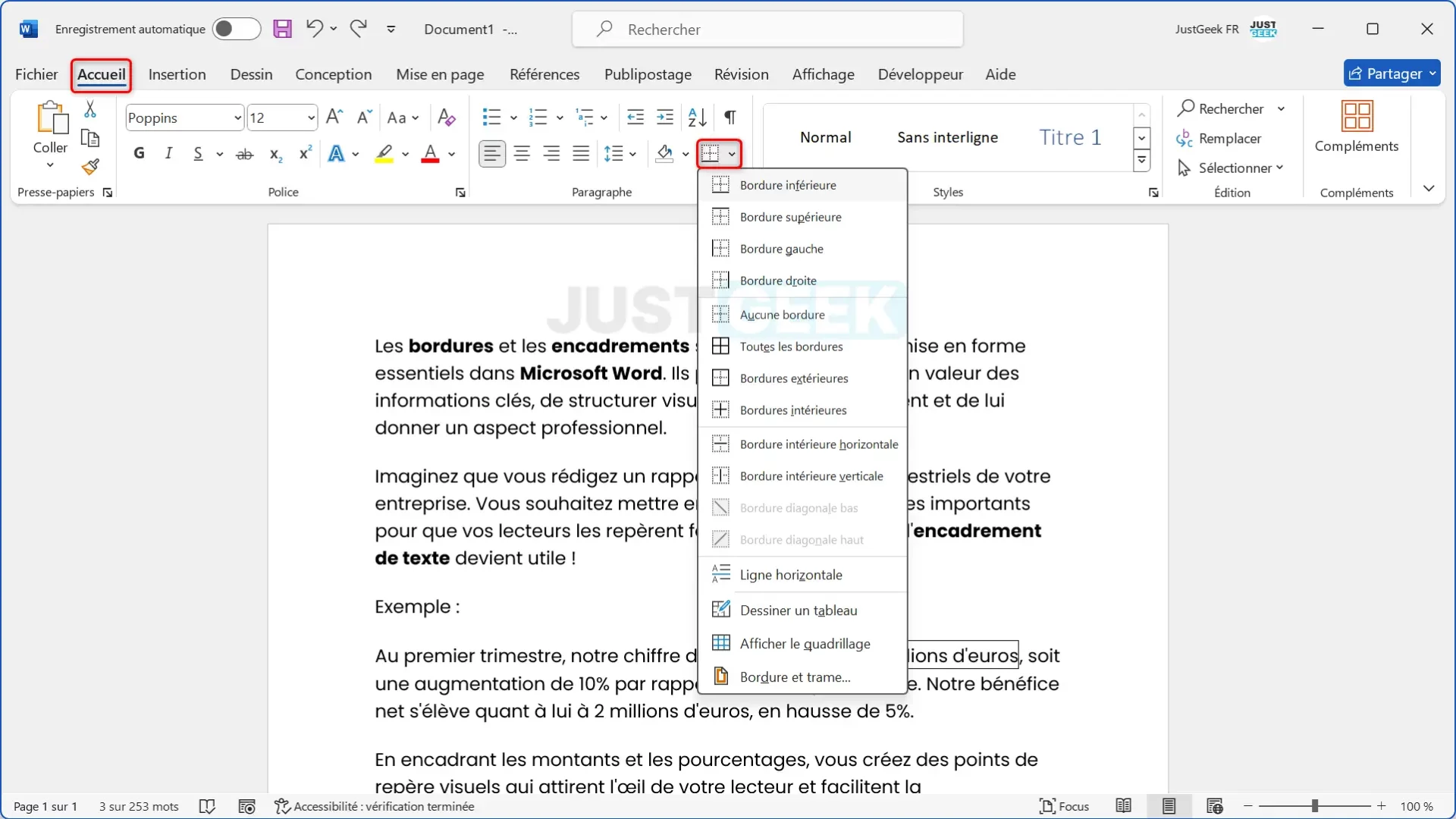Select the Increase indent icon
Screen dimensions: 1456x819
point(664,117)
